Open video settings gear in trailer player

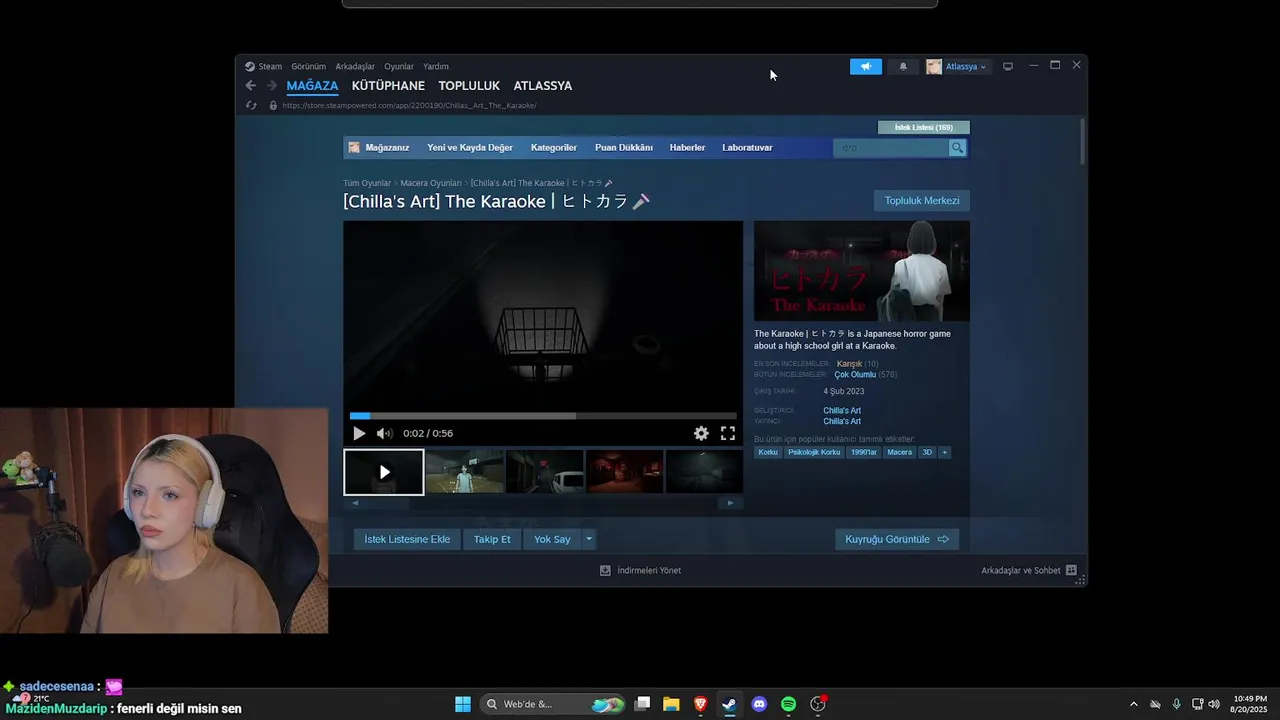click(701, 433)
